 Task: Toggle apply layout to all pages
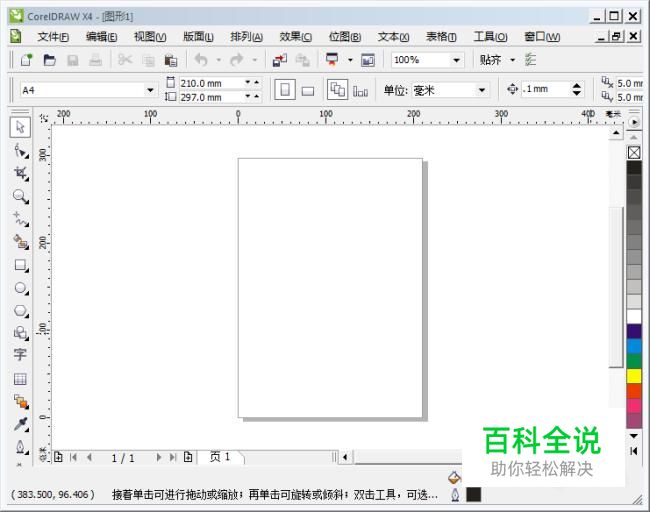click(x=337, y=90)
